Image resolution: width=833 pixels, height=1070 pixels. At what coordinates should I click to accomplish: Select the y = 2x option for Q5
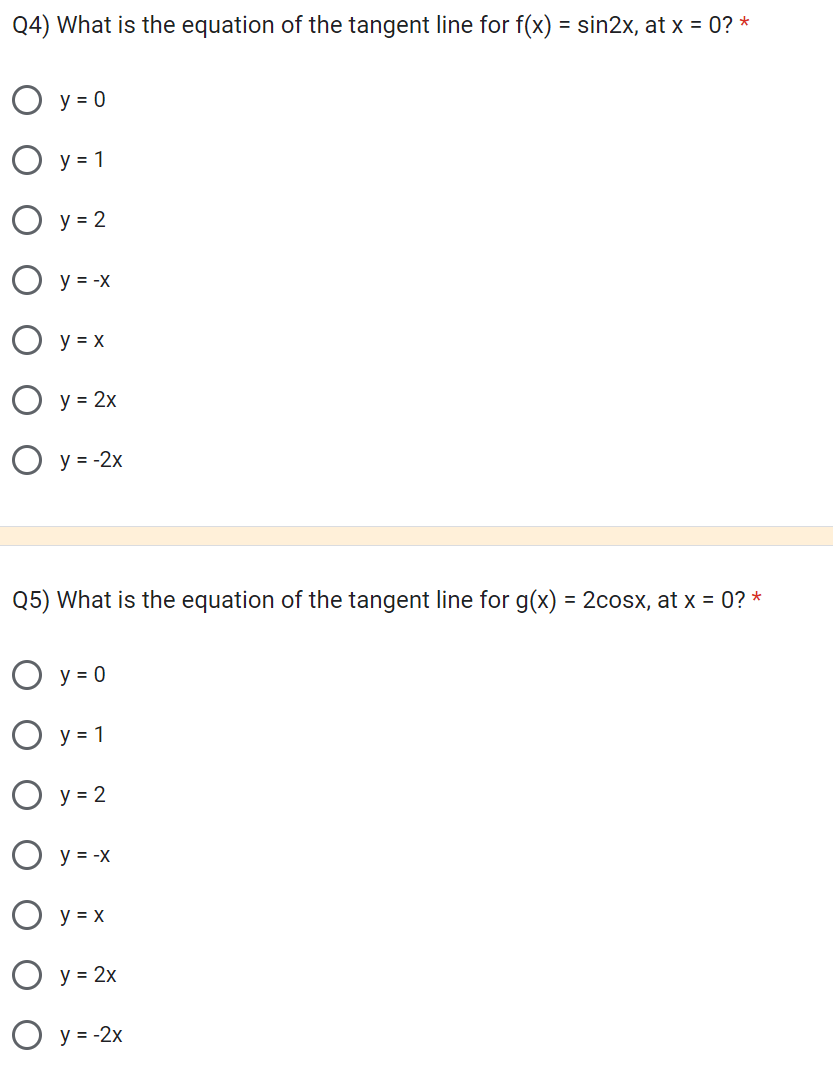(27, 975)
